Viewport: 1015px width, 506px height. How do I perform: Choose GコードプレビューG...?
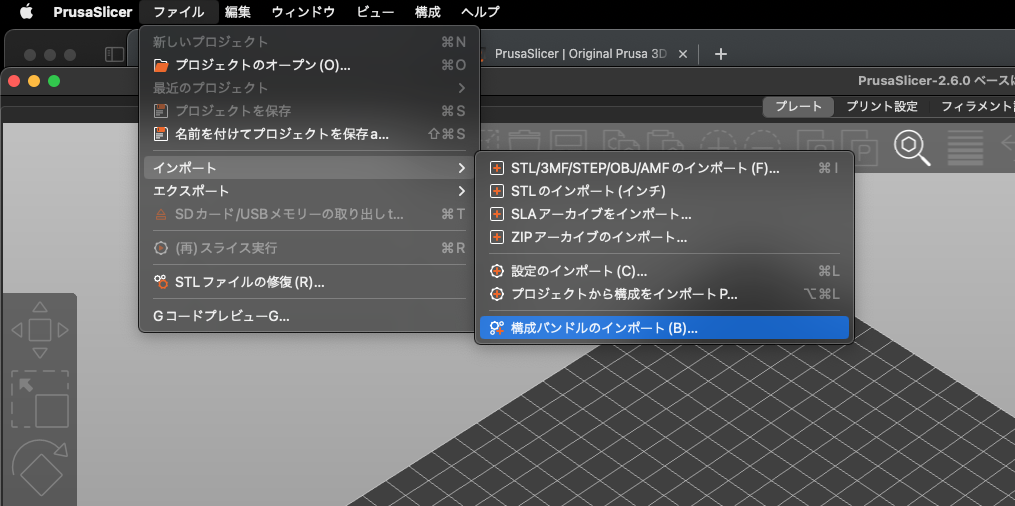pos(309,316)
